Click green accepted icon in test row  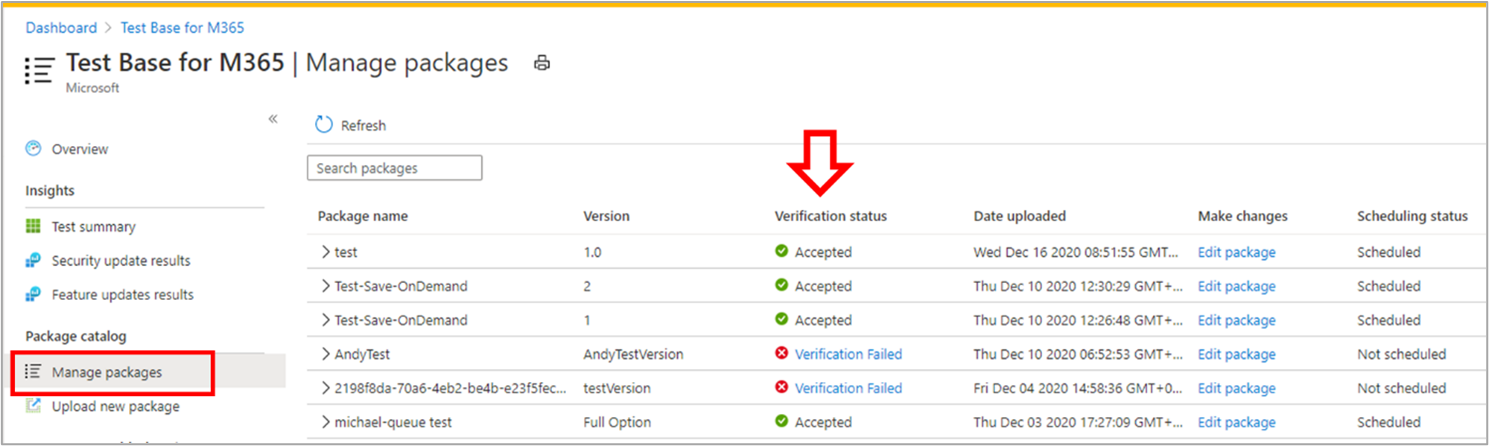[782, 252]
